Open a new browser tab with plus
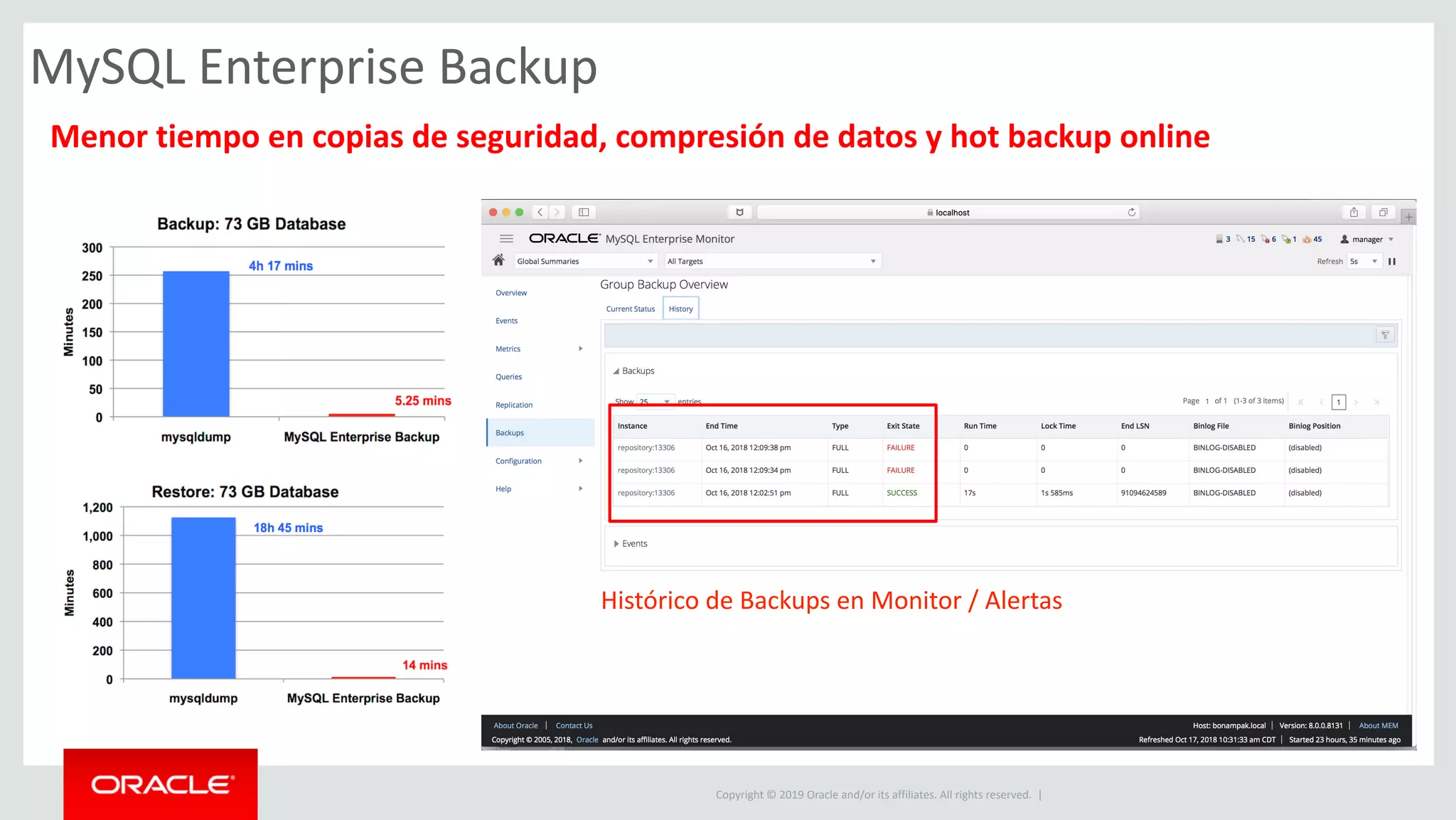 click(1408, 216)
